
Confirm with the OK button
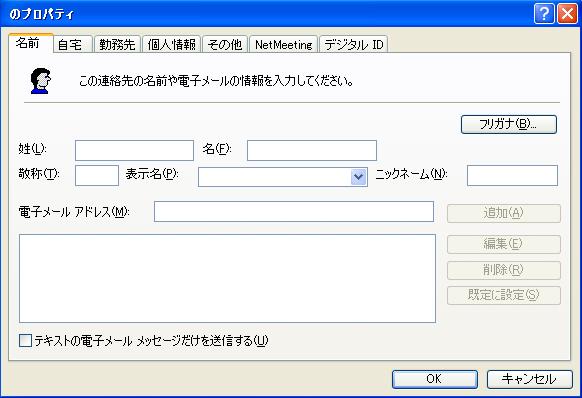coord(435,379)
